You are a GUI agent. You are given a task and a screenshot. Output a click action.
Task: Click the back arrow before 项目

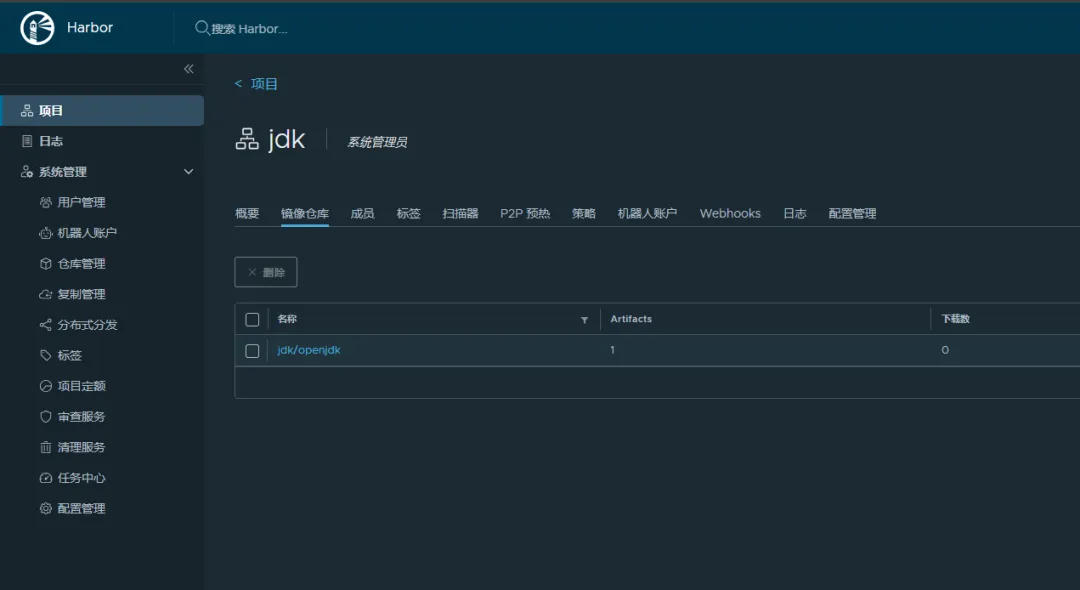(x=238, y=83)
